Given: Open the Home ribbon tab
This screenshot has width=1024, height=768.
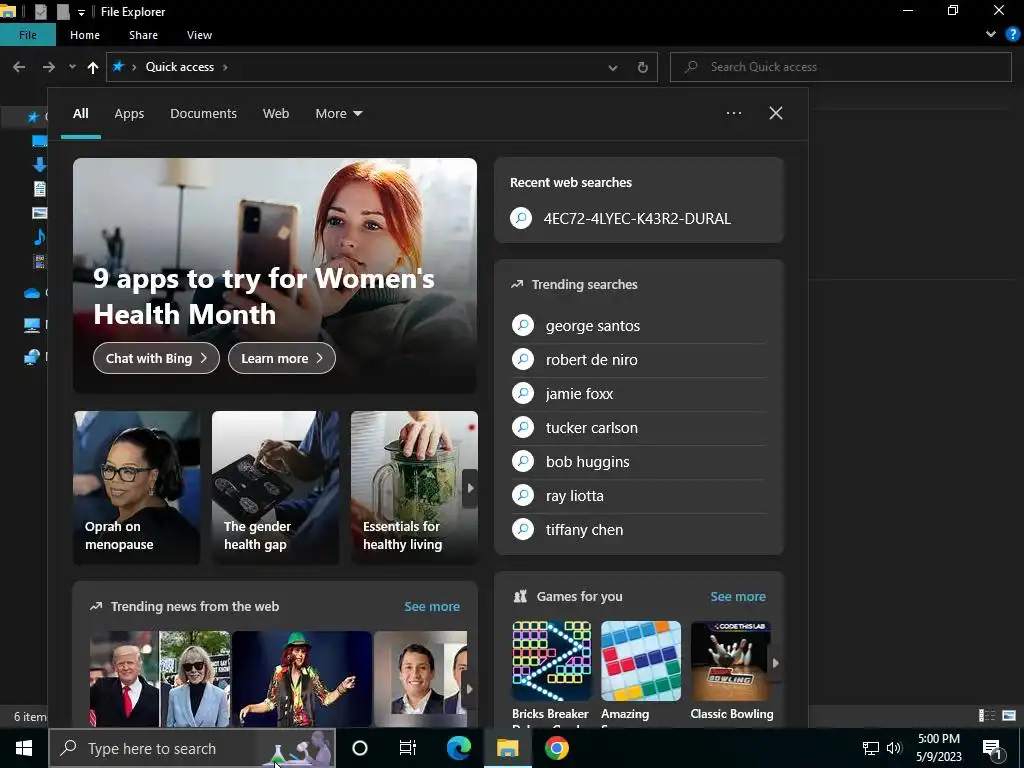Looking at the screenshot, I should pos(85,35).
